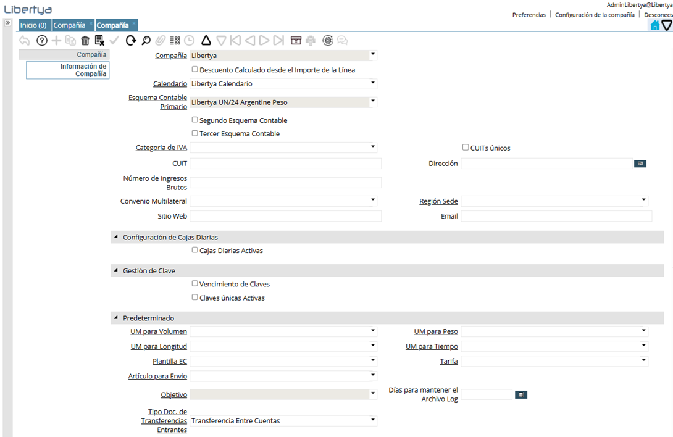Open the UM para Volumen dropdown
Viewport: 673px width, 437px height.
[x=373, y=331]
